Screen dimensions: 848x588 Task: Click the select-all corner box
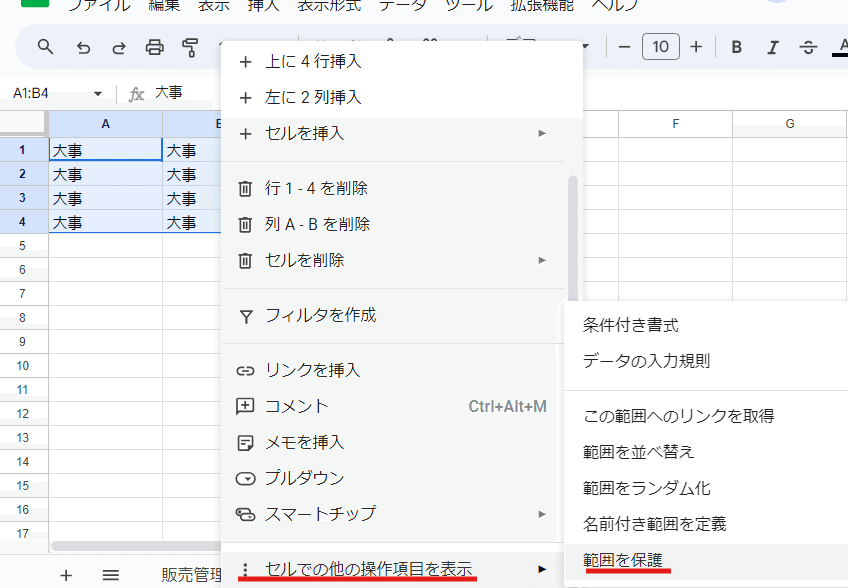pyautogui.click(x=23, y=124)
